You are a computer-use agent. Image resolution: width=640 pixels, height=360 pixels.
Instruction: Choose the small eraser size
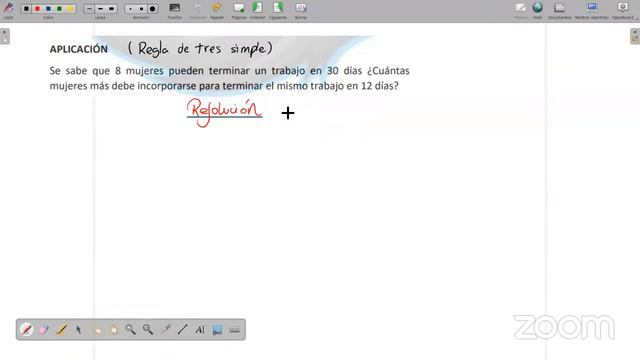click(131, 9)
